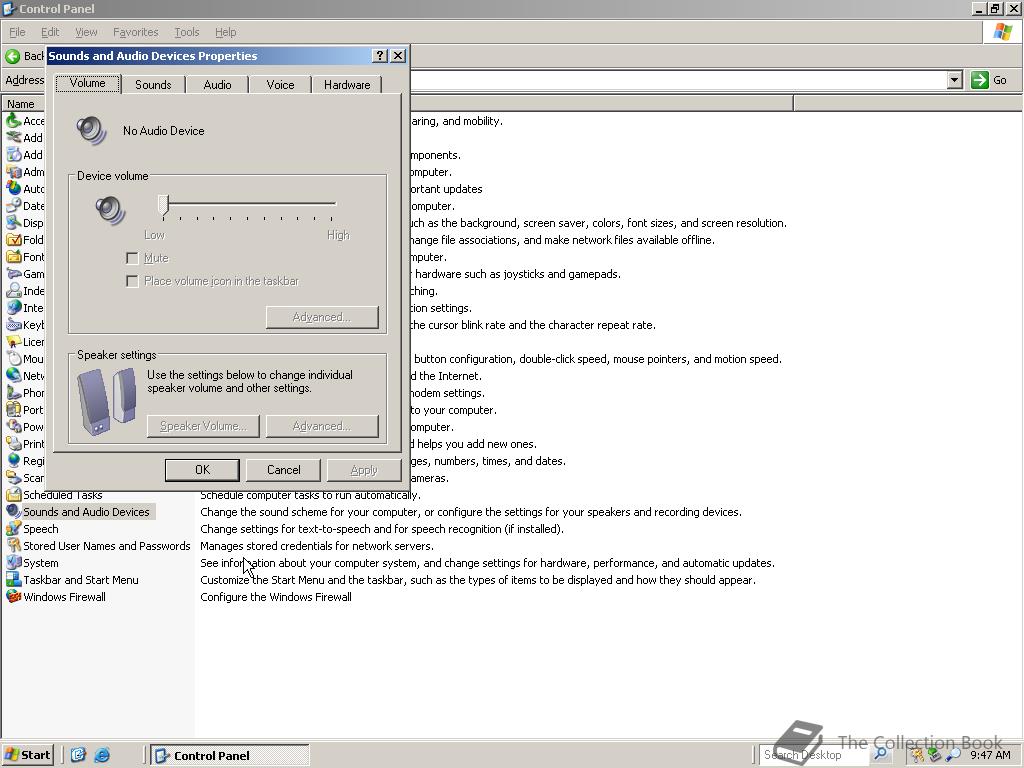Select the Fonts icon
This screenshot has width=1024, height=768.
(14, 257)
